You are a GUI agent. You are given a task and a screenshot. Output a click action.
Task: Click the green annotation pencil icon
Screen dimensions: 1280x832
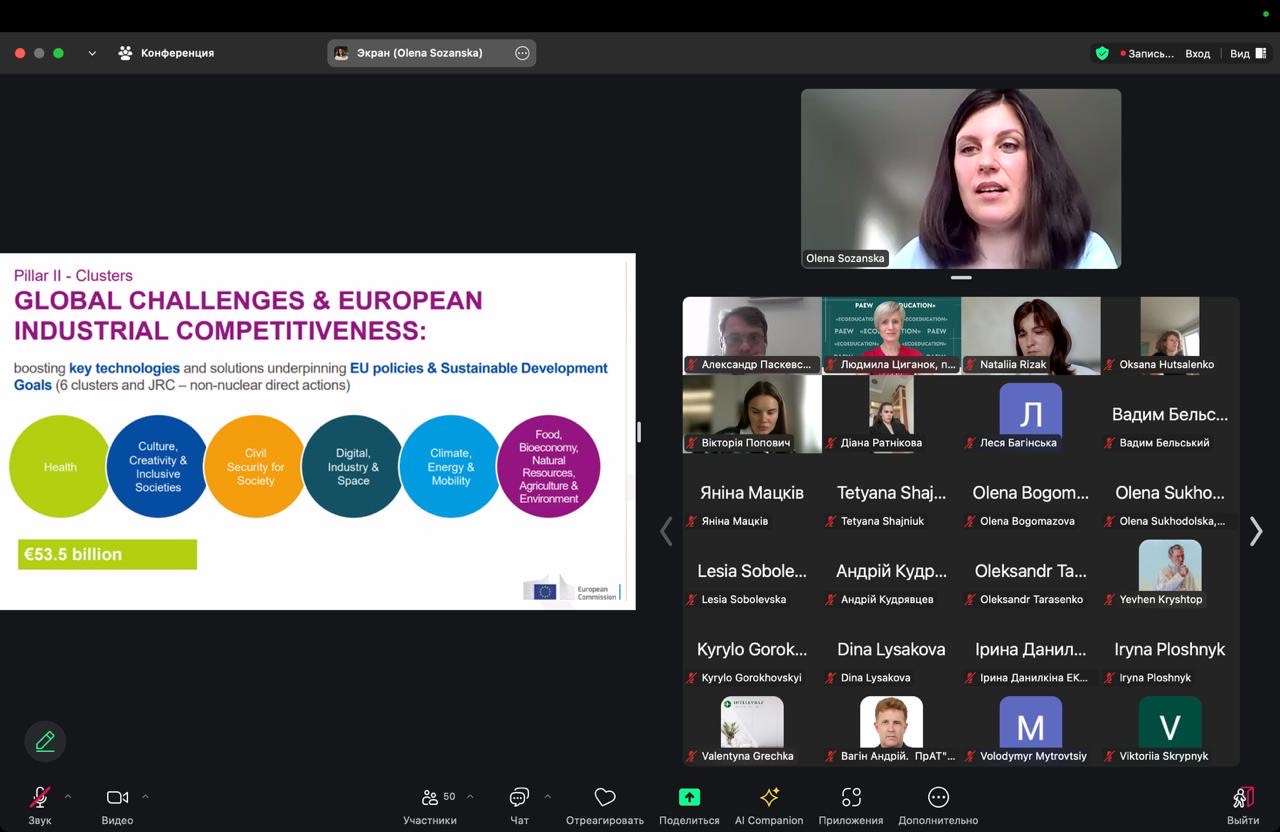45,741
